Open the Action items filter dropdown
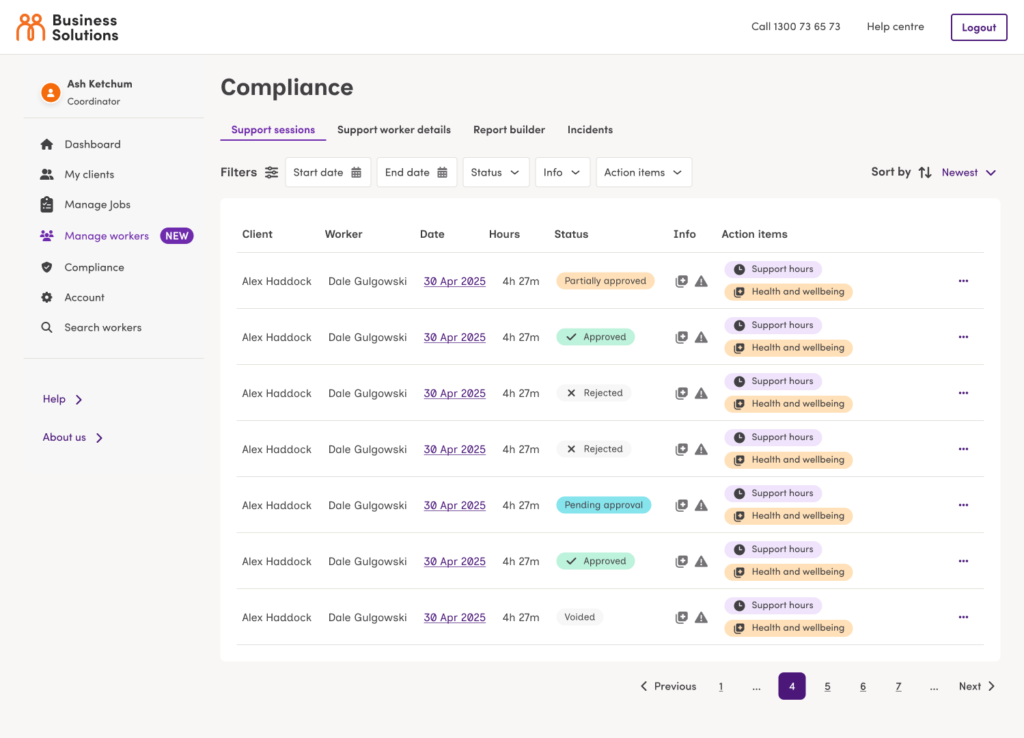This screenshot has width=1024, height=738. point(643,173)
